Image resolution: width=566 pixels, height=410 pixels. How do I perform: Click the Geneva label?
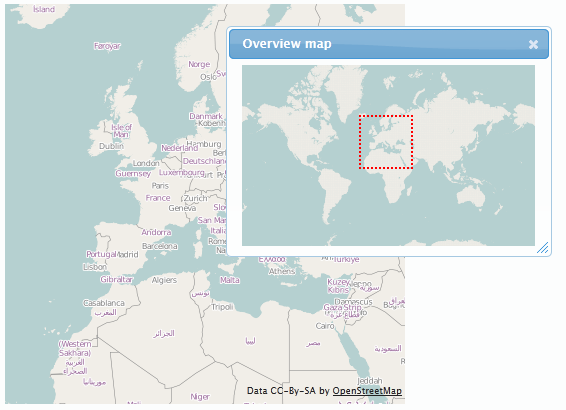pyautogui.click(x=182, y=208)
